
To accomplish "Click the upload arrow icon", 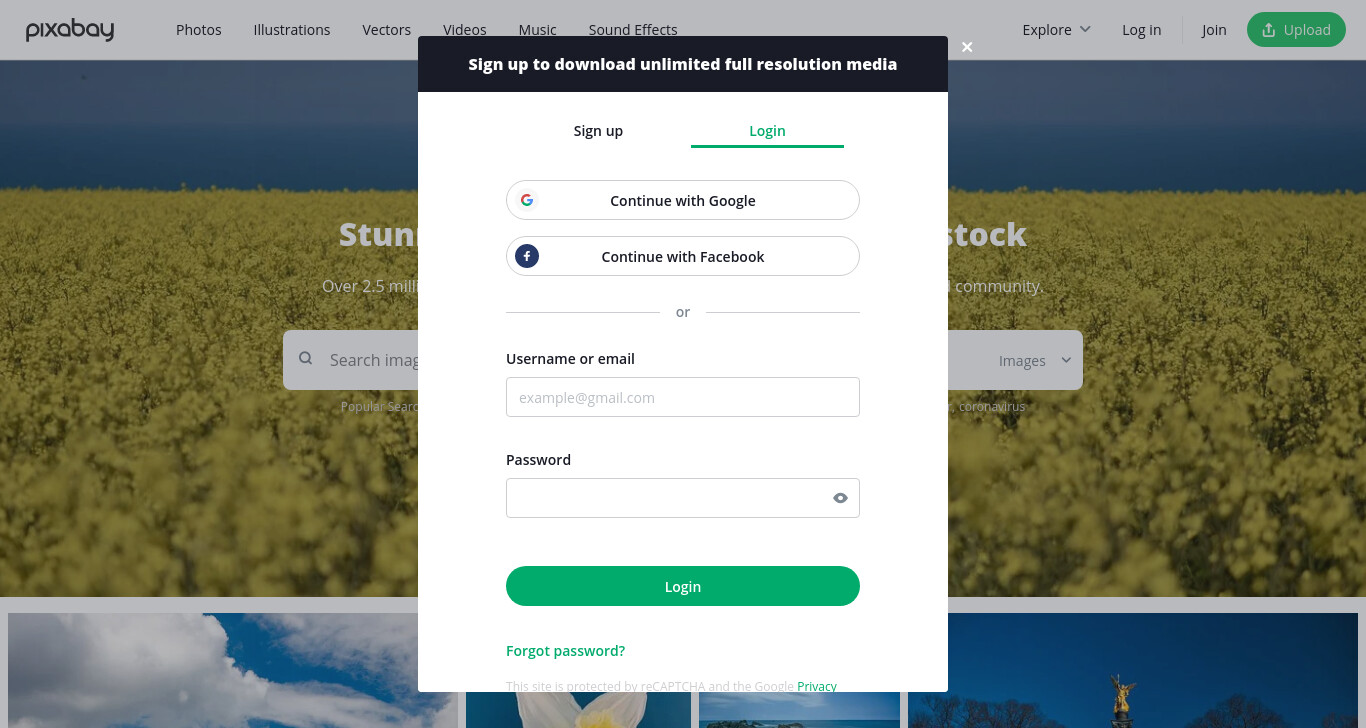I will (x=1269, y=30).
